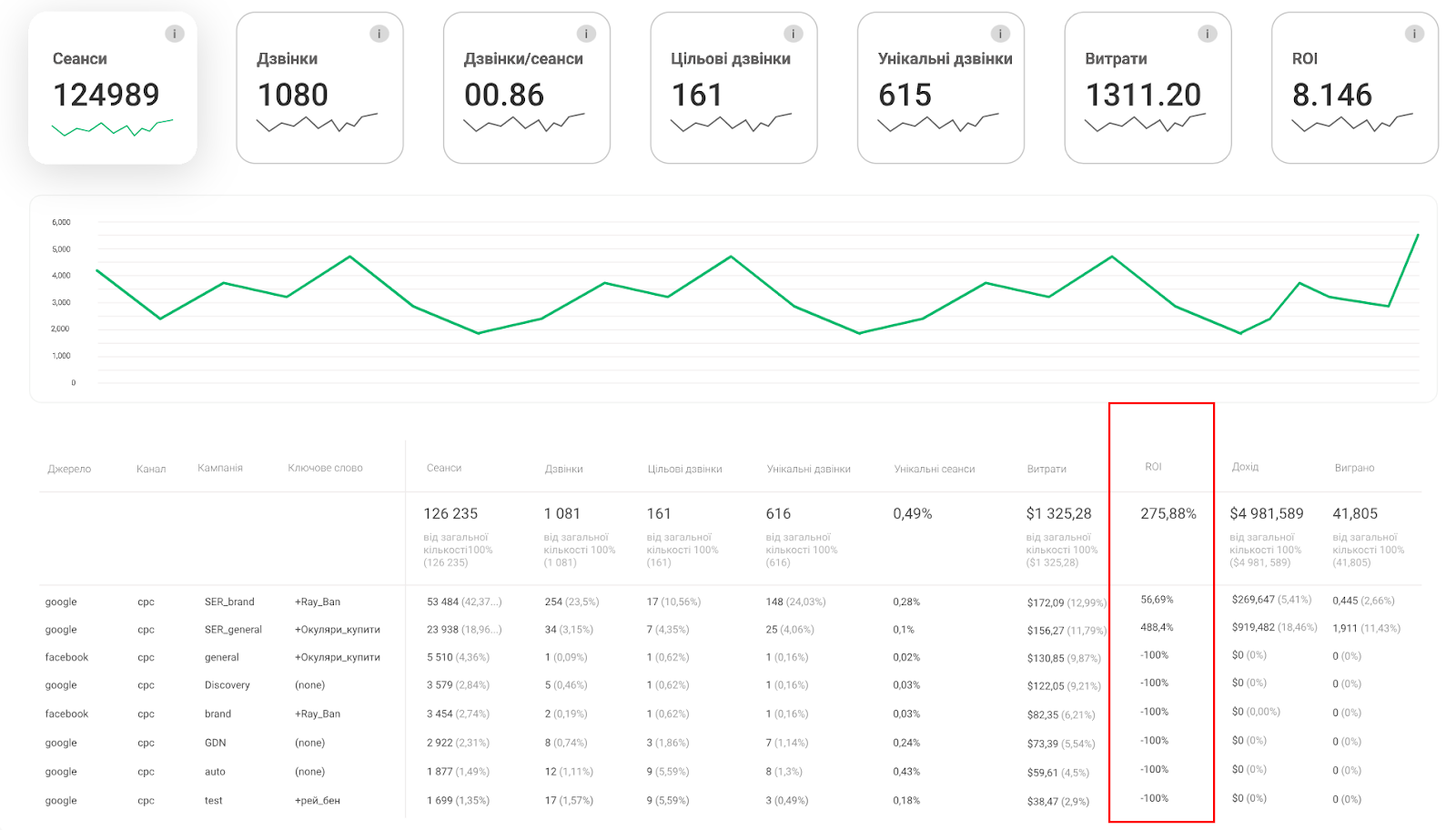Click total income value $4 981,589
This screenshot has width=1456, height=830.
[1267, 513]
